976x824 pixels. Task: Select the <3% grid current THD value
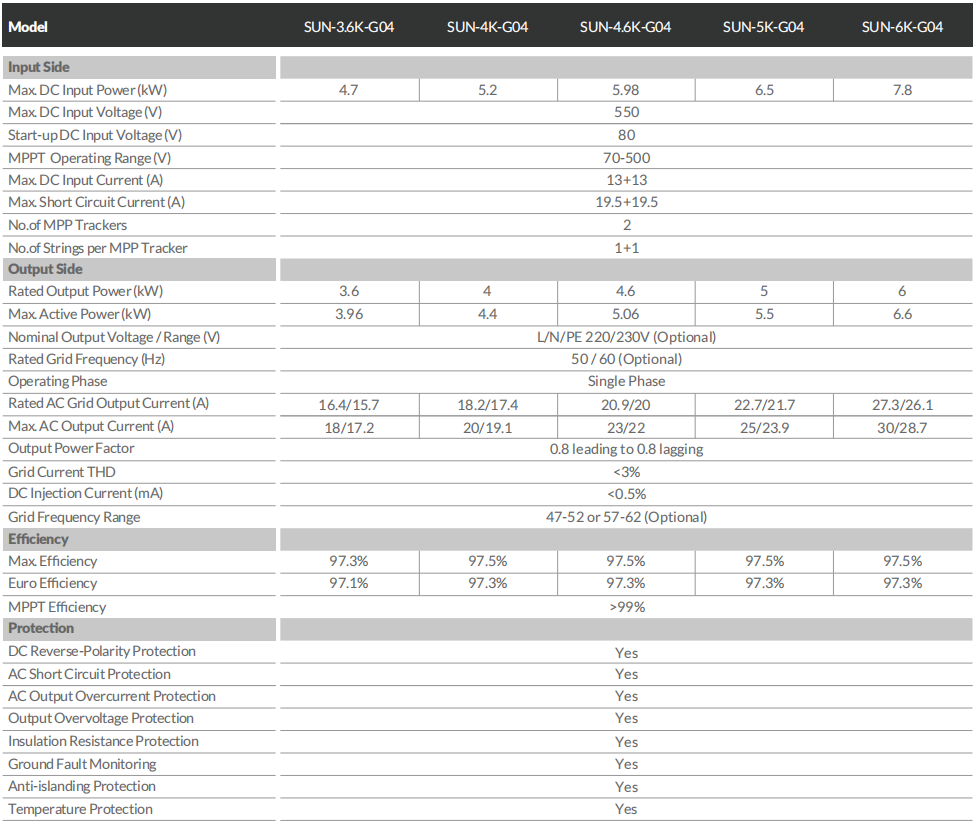626,472
